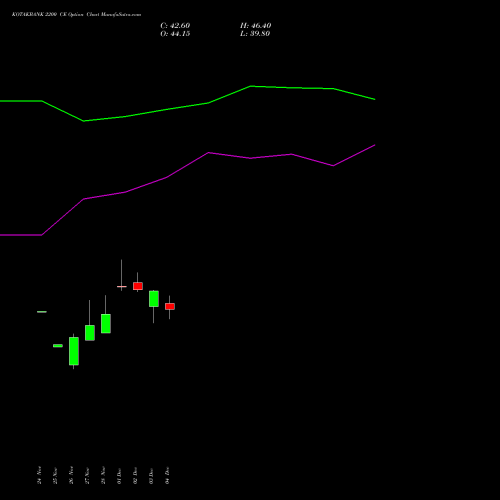This screenshot has height=500, width=500.
Task: Click the low value L: 39.80
Action: point(255,34)
